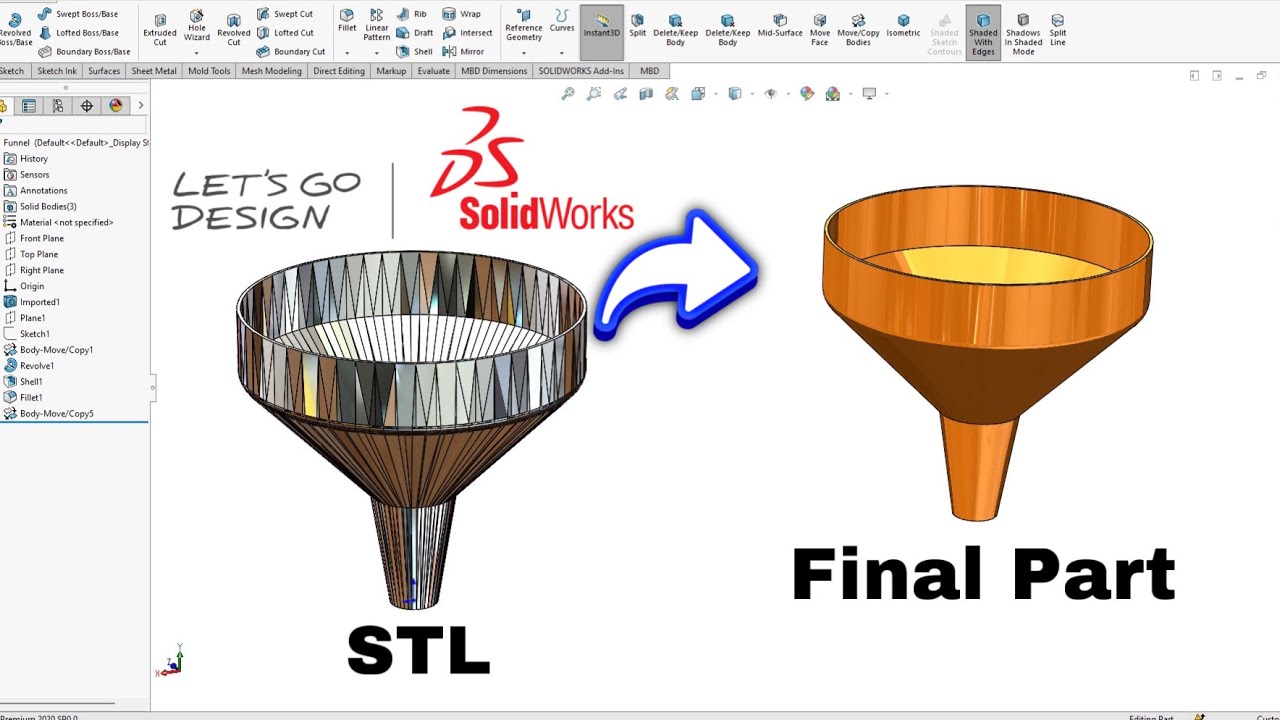Select Imported1 in the feature tree
This screenshot has width=1280, height=720.
[x=32, y=302]
